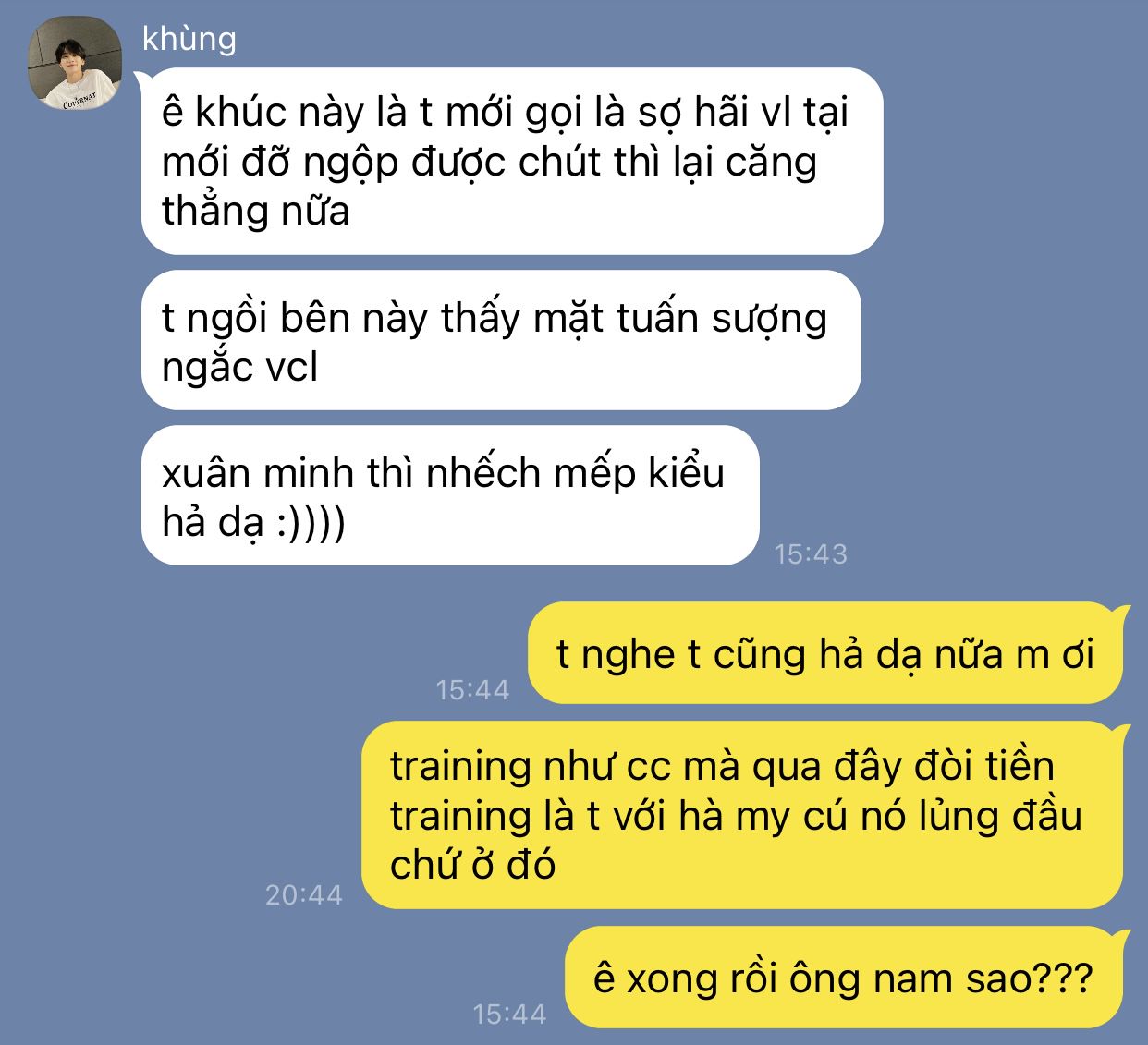Screen dimensions: 1148x1045
Task: Select the message 't ngồi bên này thấy'
Action: [x=501, y=341]
